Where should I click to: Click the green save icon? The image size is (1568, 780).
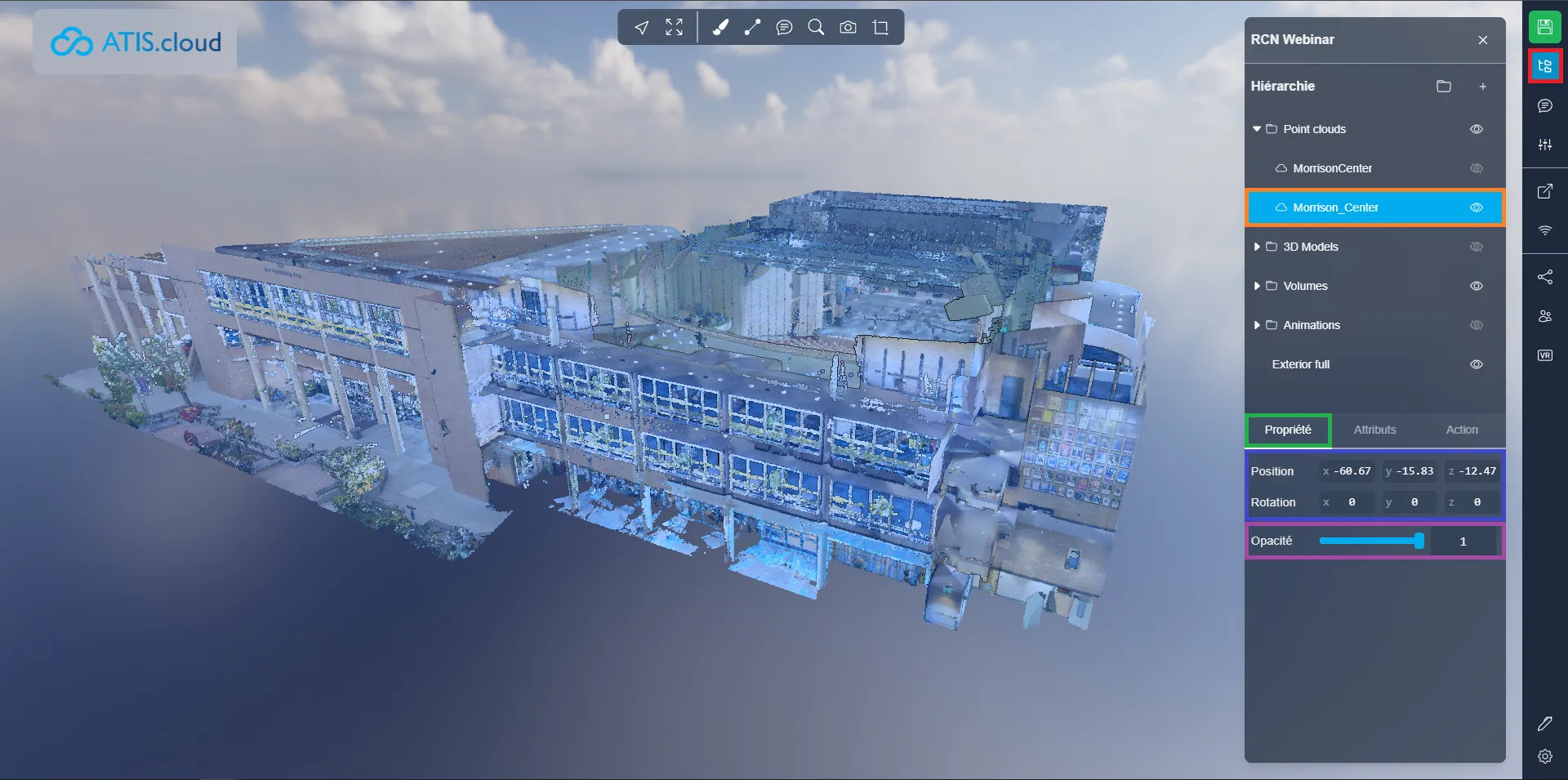coord(1544,27)
